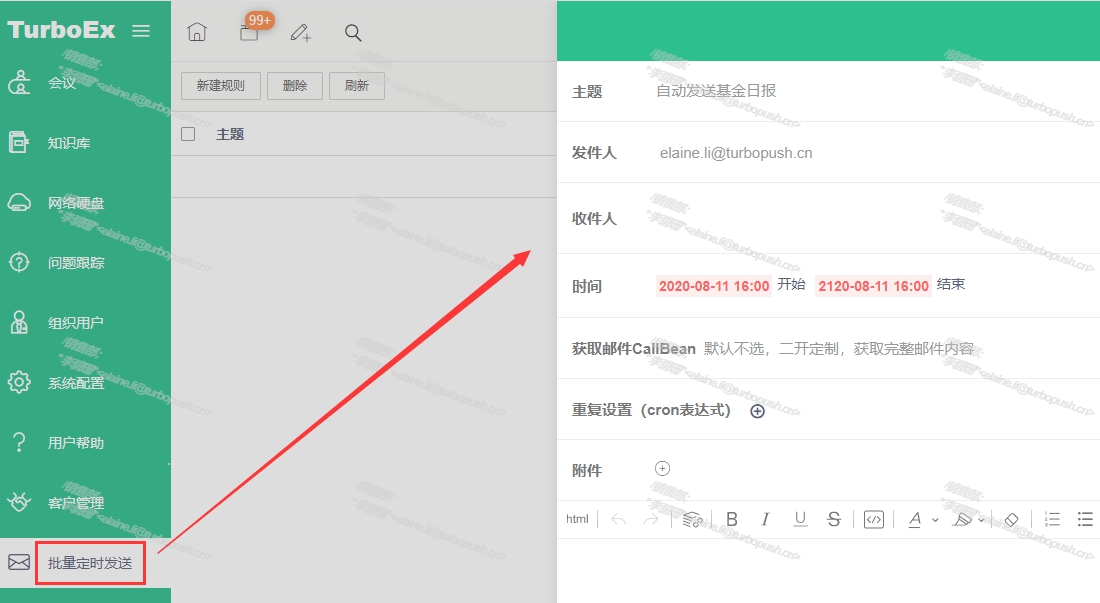
Task: Toggle the html source mode
Action: (x=577, y=519)
